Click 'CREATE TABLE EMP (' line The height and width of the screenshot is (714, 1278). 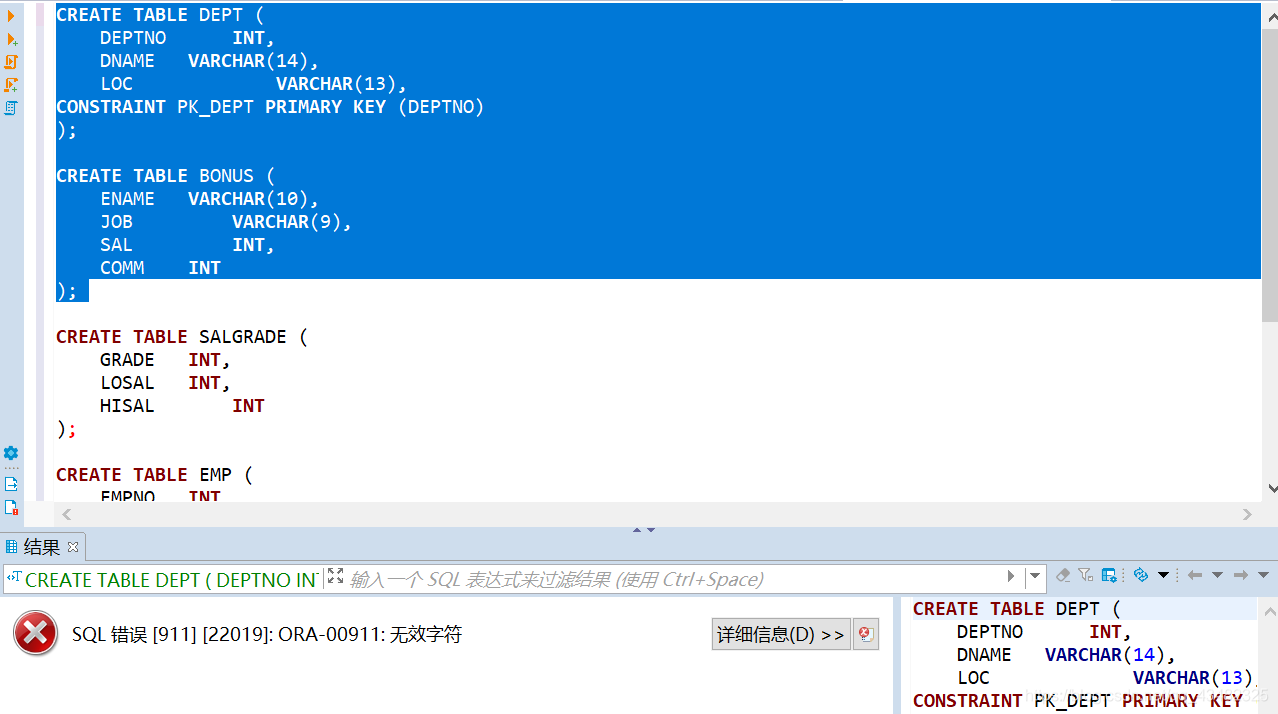154,475
